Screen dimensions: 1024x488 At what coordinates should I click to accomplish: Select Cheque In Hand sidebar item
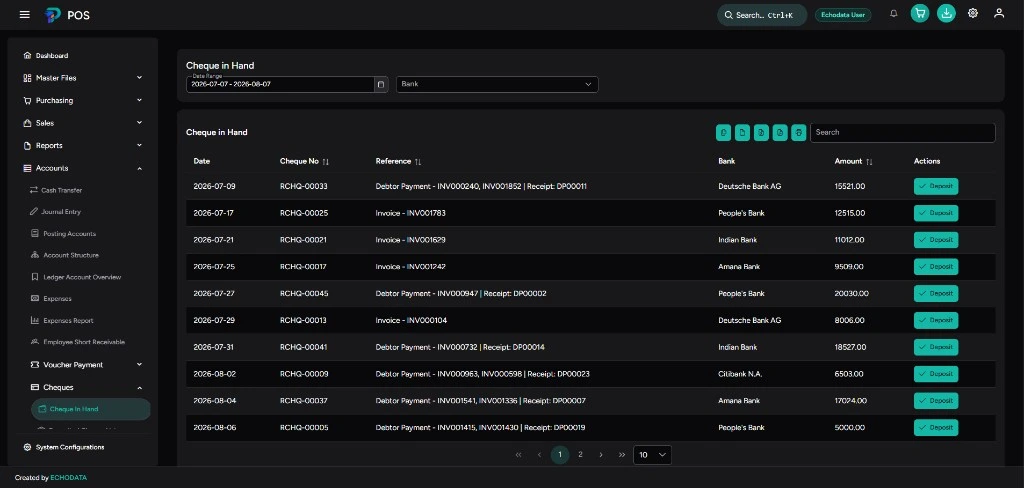click(91, 409)
